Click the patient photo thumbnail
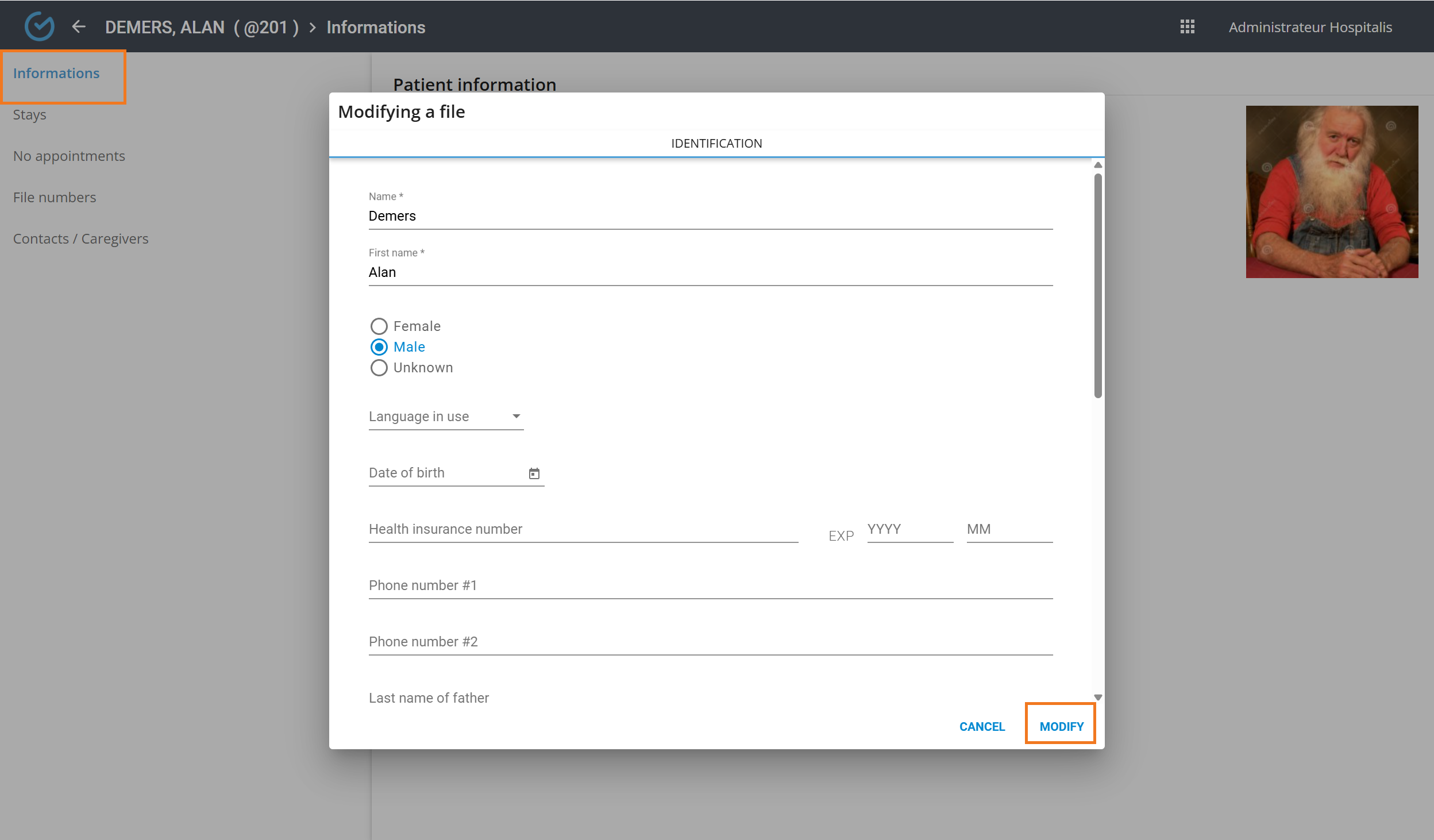1434x840 pixels. point(1332,192)
